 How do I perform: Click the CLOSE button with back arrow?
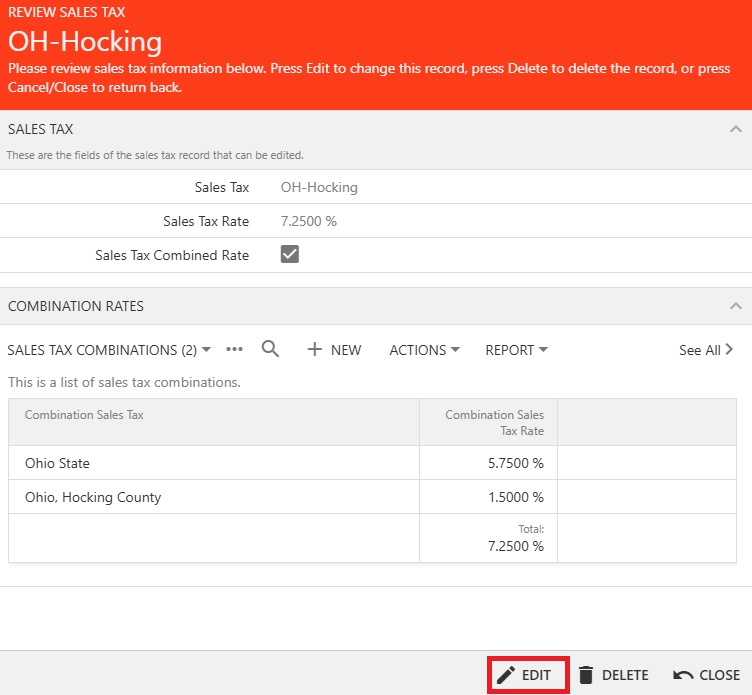(706, 675)
